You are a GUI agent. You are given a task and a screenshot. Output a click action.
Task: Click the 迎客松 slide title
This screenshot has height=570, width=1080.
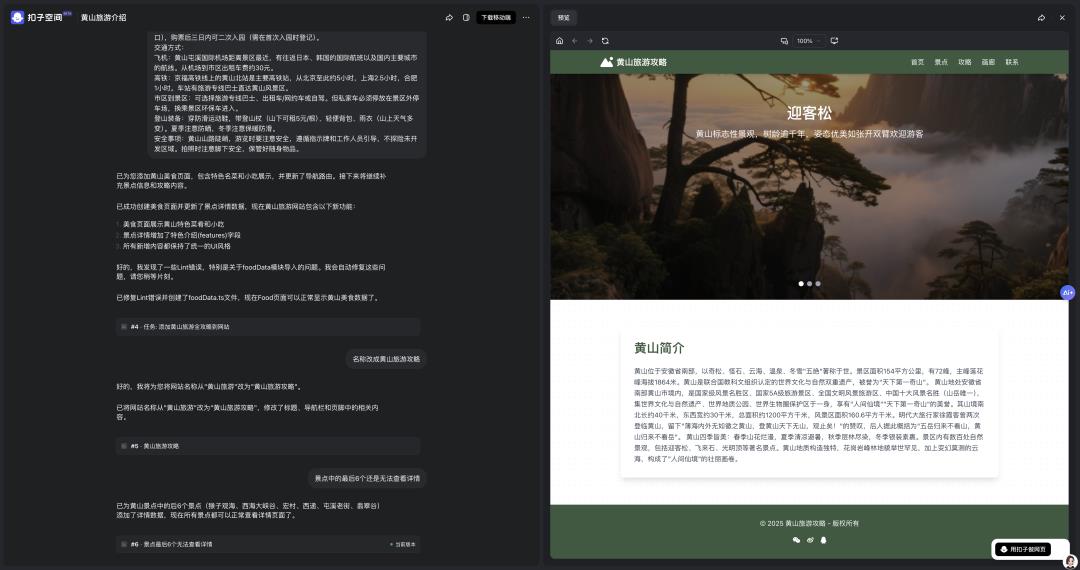click(x=809, y=113)
